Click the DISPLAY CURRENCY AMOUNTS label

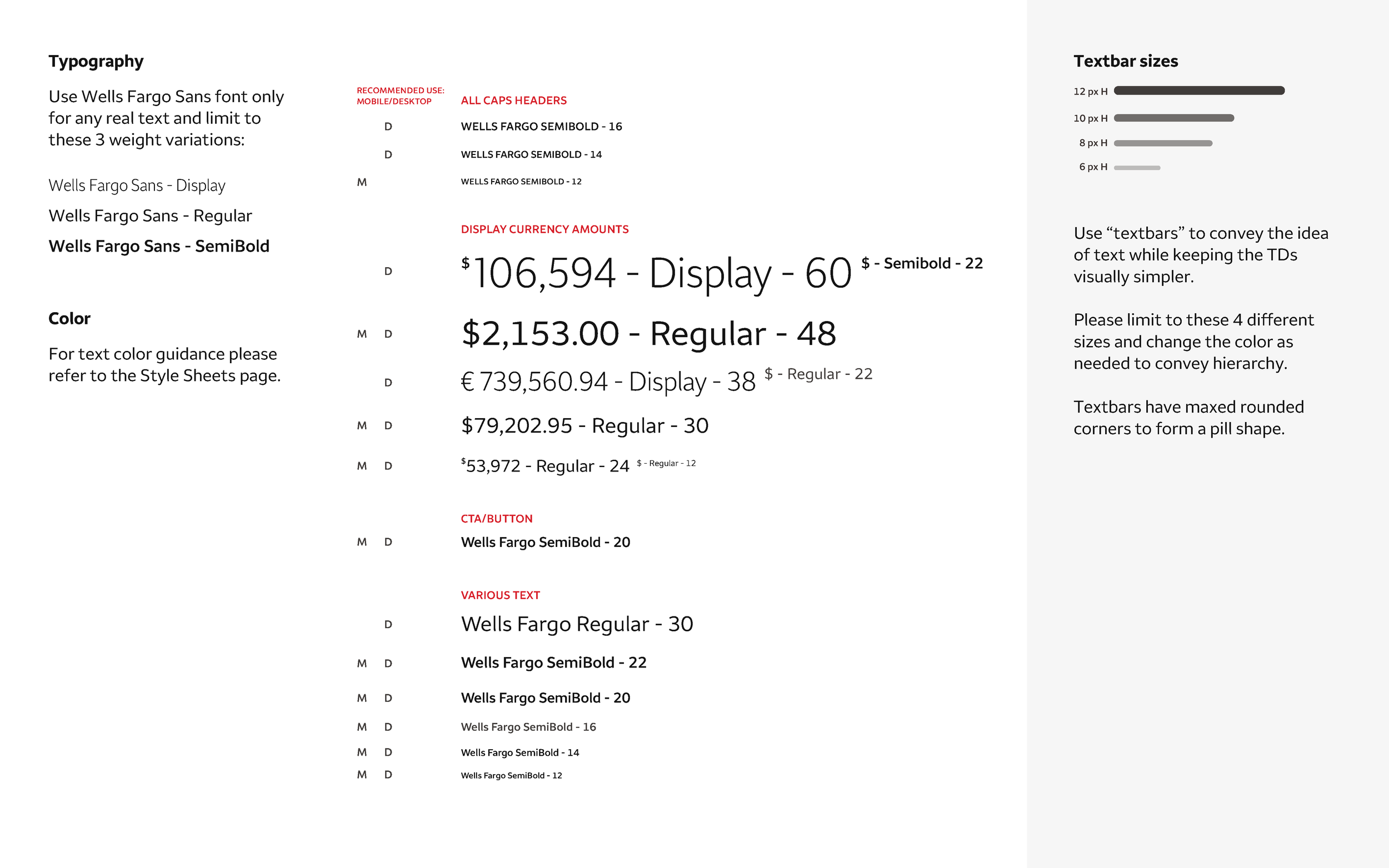pos(544,229)
